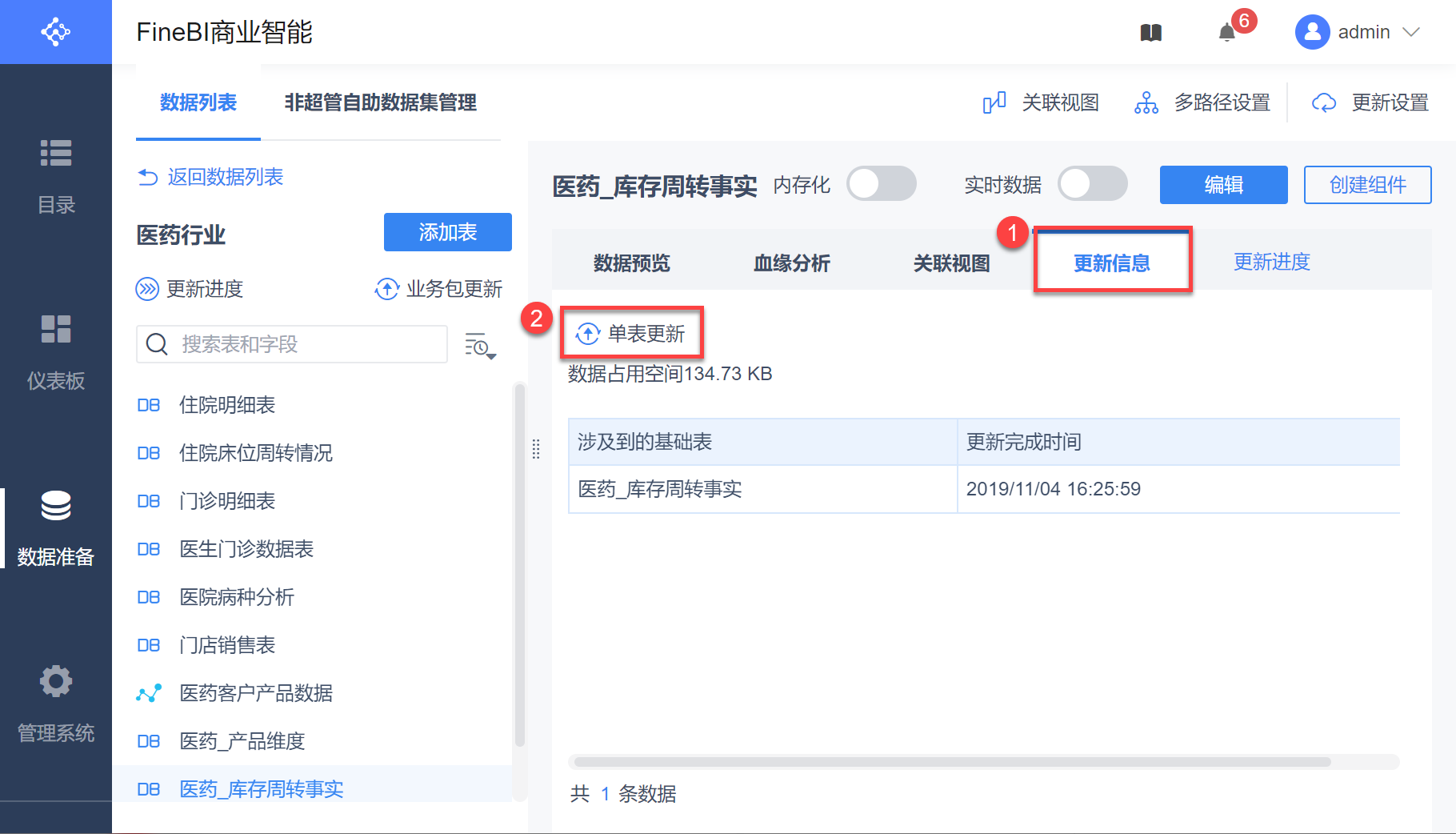
Task: Click the search magnifier icon
Action: [x=157, y=344]
